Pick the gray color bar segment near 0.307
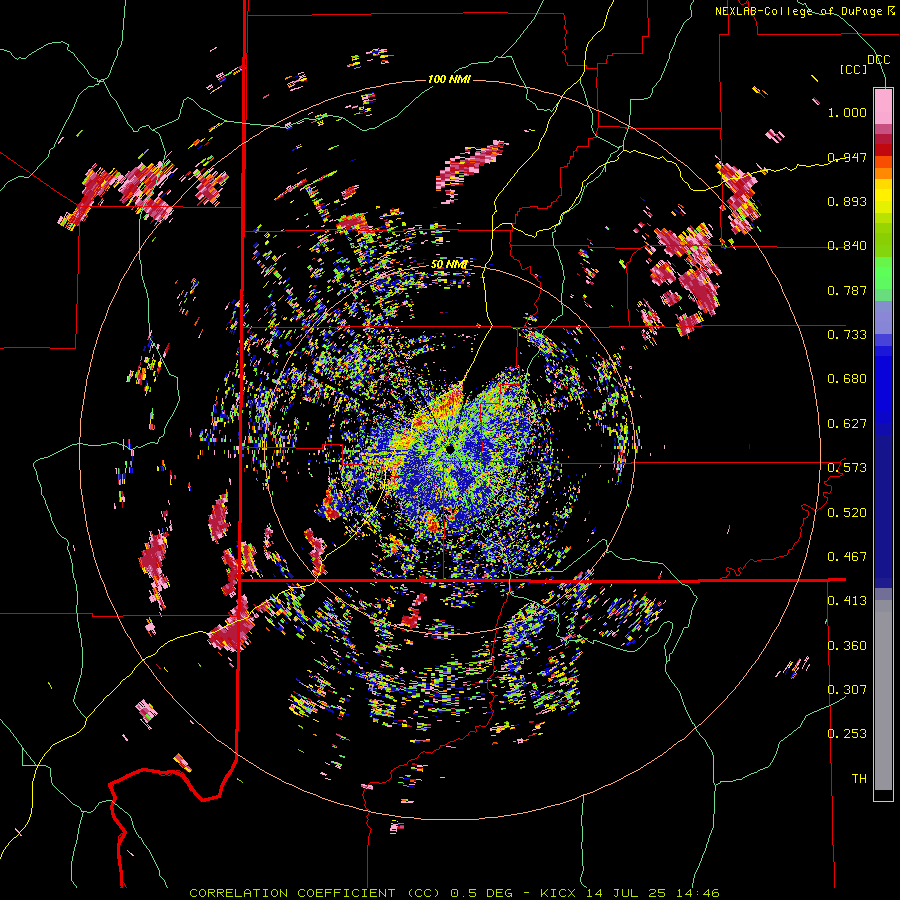 [x=883, y=695]
